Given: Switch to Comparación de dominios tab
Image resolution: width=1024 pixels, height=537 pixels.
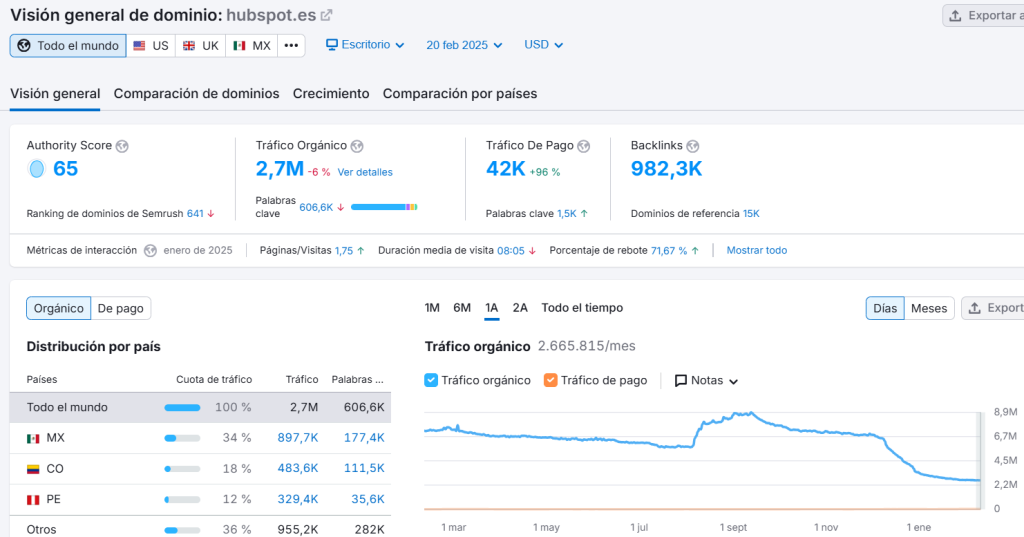Looking at the screenshot, I should point(196,93).
